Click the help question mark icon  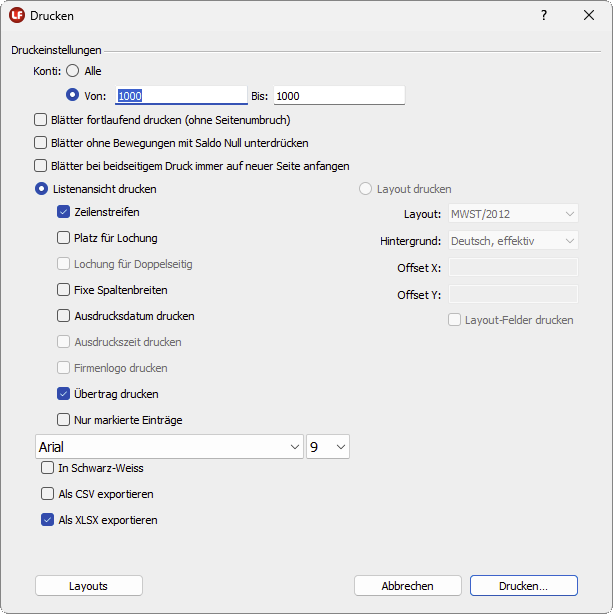click(544, 16)
